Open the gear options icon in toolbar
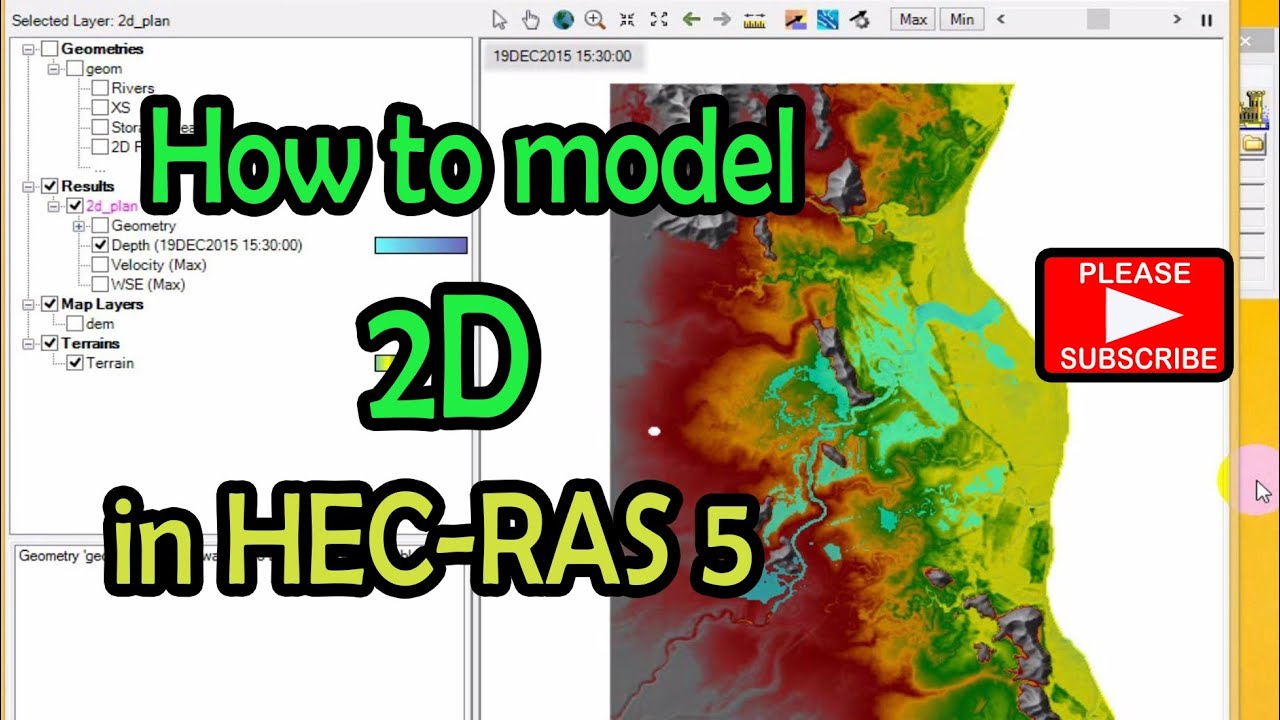The height and width of the screenshot is (720, 1280). pyautogui.click(x=859, y=19)
